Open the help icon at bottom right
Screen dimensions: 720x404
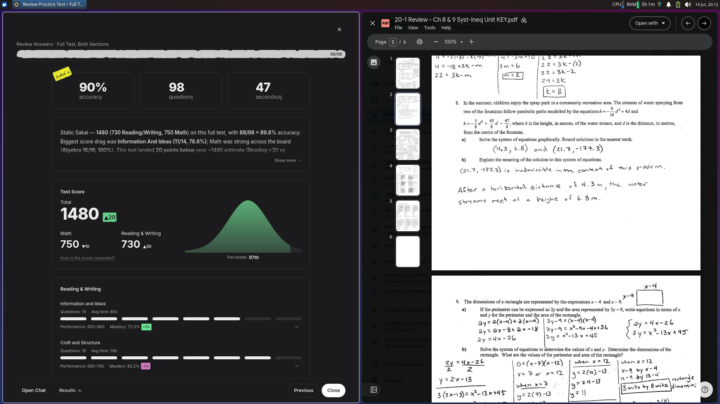(x=705, y=390)
